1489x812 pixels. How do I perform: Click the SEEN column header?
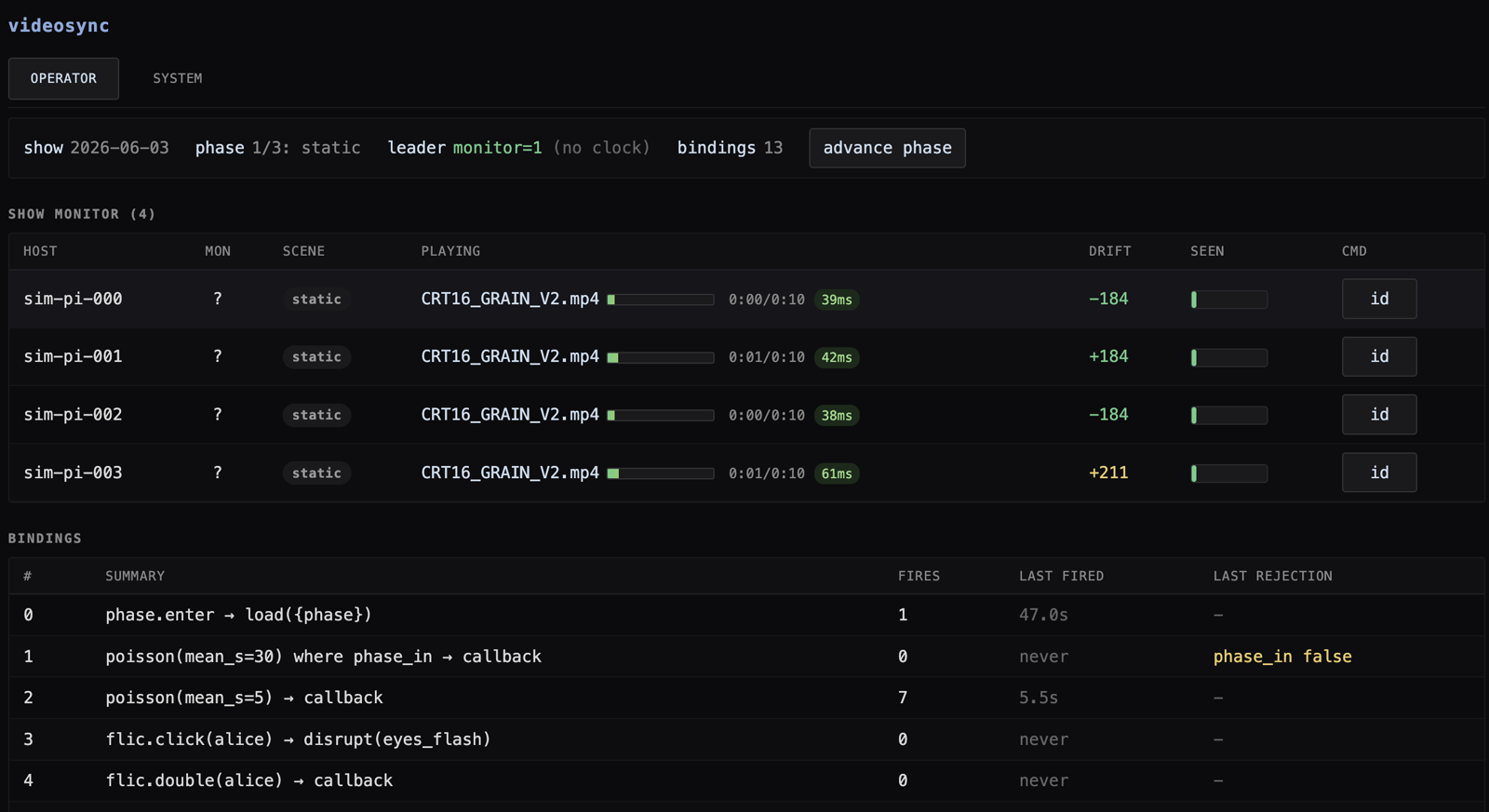1207,251
